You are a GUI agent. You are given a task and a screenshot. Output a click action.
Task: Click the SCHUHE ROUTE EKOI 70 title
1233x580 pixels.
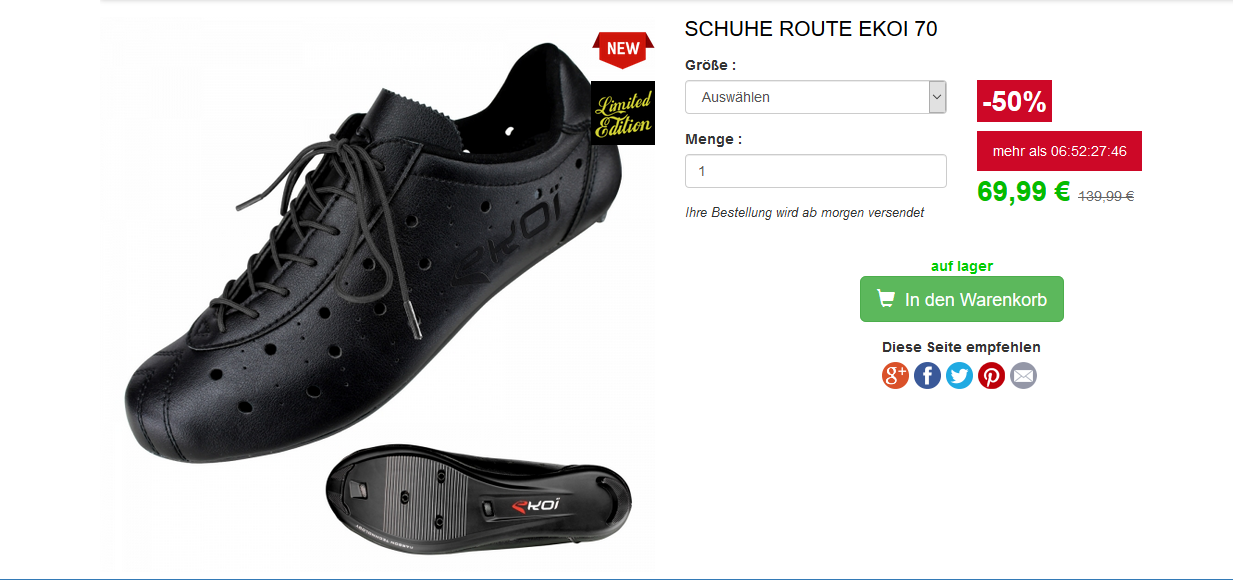tap(811, 29)
